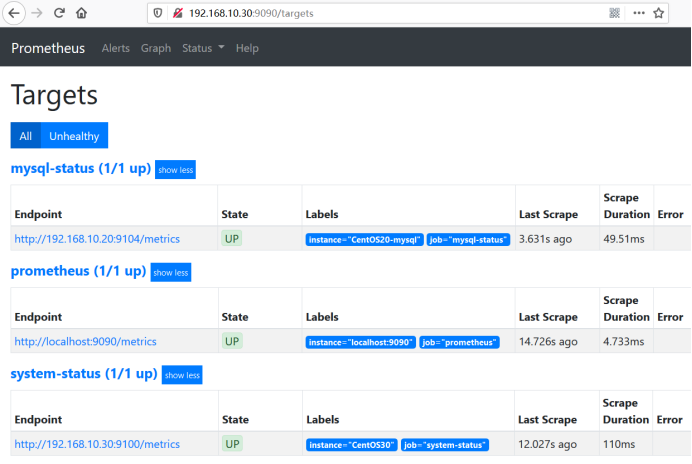Click Last Scrape header in system-status table
The image size is (692, 464).
[x=547, y=419]
